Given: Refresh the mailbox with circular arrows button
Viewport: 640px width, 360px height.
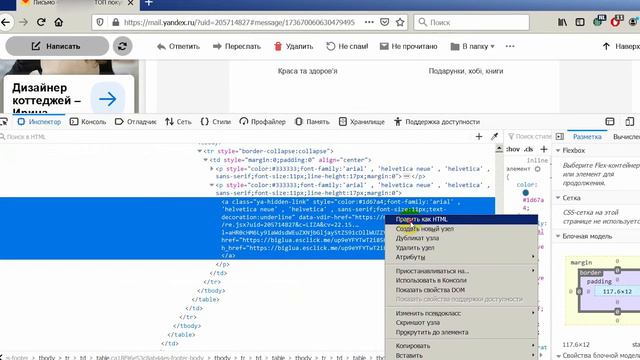Looking at the screenshot, I should click(x=122, y=46).
